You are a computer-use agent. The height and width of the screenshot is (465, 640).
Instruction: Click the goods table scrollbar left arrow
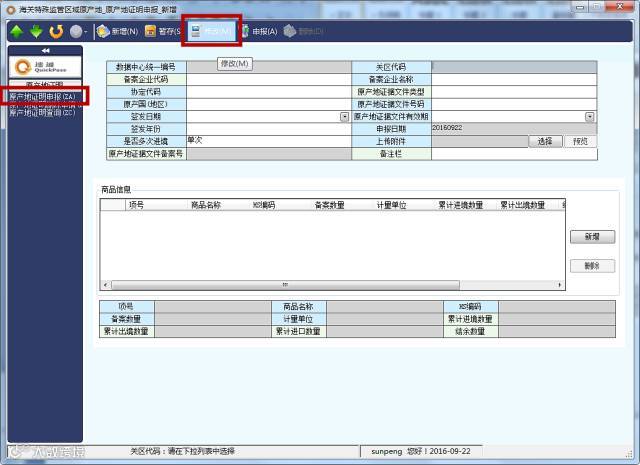pos(106,285)
